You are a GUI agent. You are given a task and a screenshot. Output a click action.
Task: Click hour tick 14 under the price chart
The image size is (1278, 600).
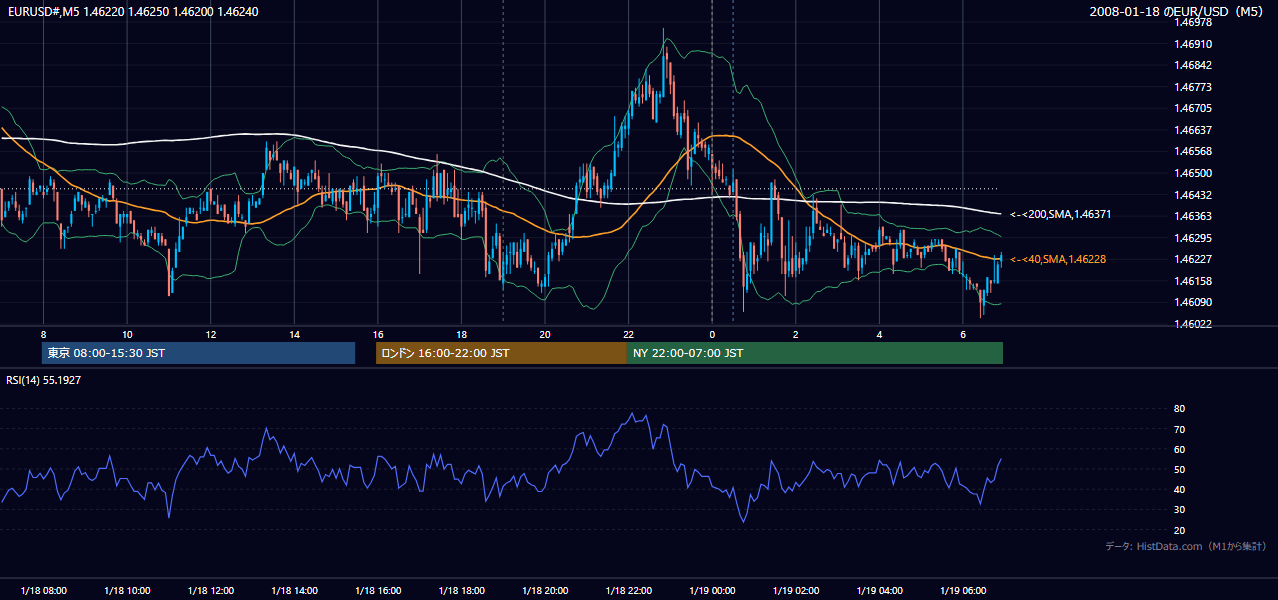coord(294,334)
